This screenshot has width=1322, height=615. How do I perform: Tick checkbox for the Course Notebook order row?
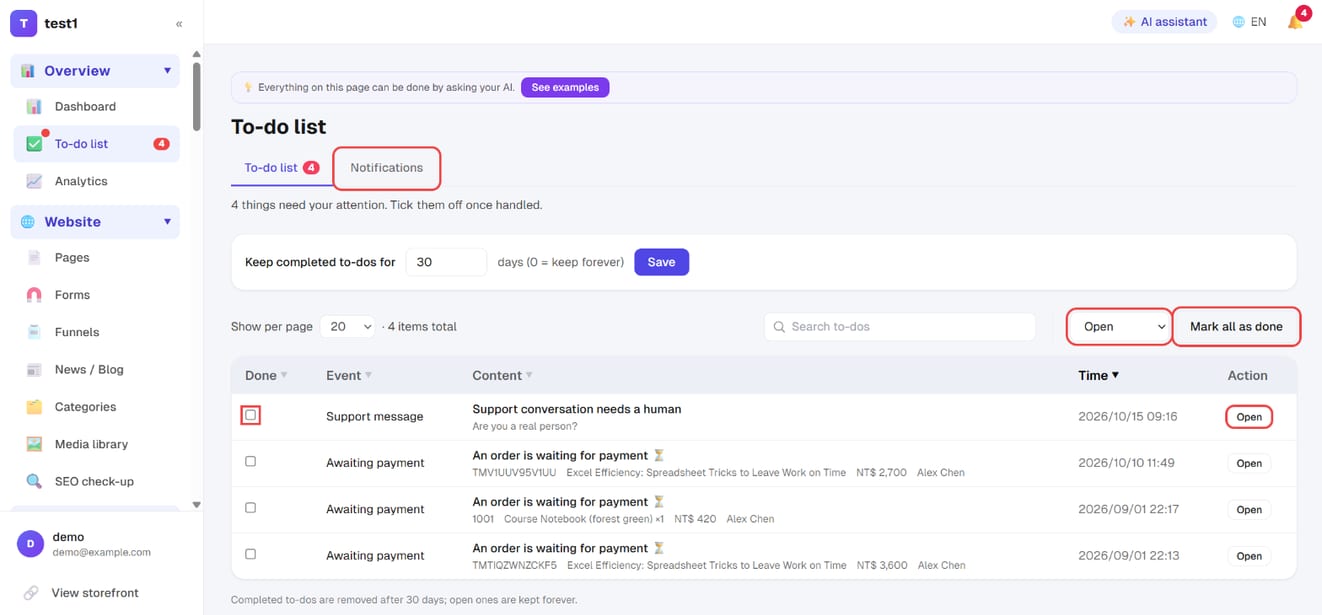[x=250, y=508]
